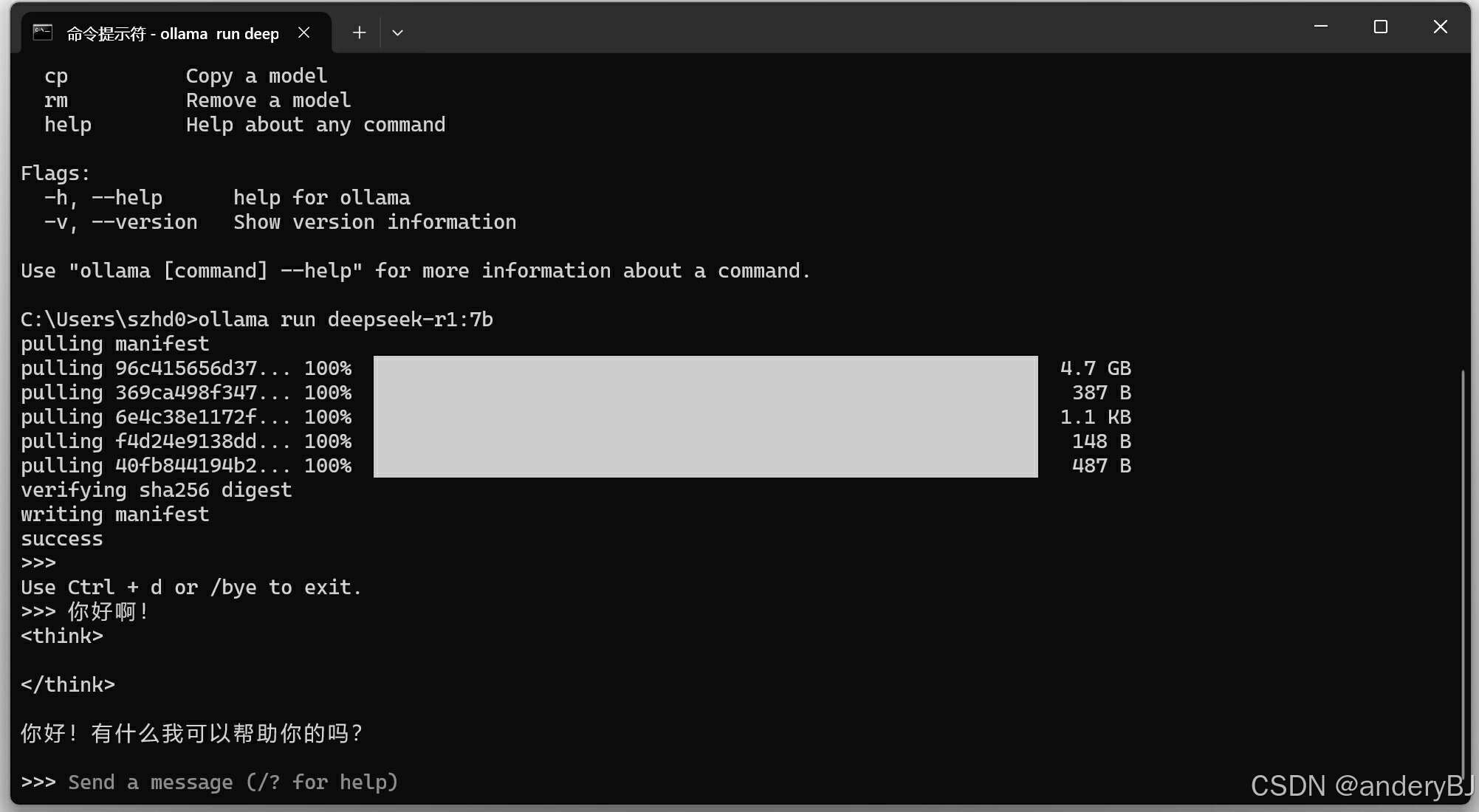Click the command prompt icon in tab
This screenshot has height=812, width=1479.
coord(43,32)
